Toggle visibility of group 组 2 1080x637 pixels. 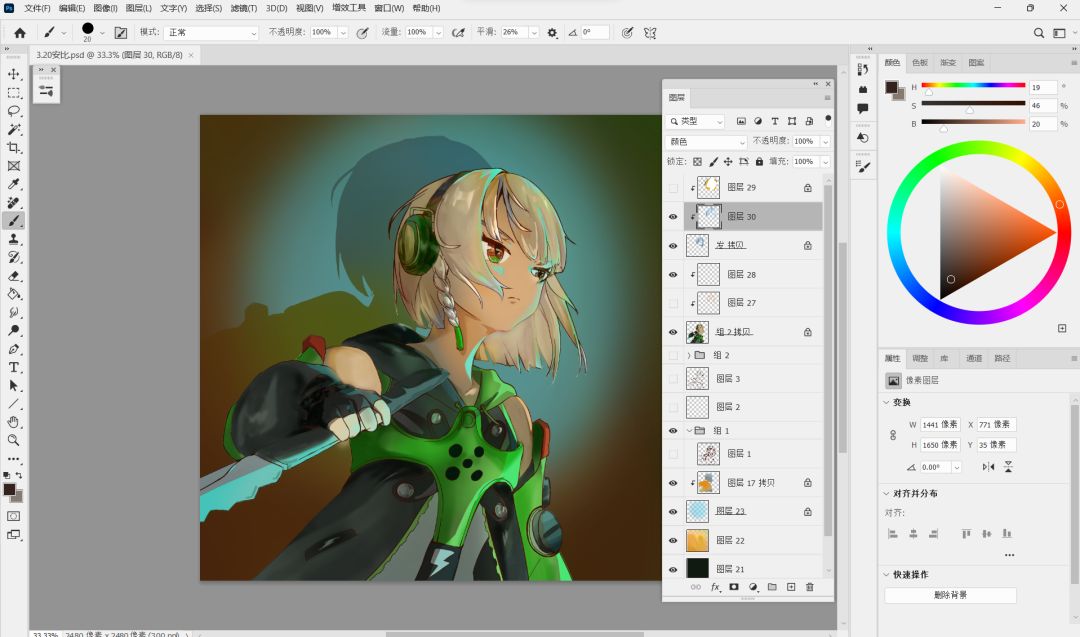tap(673, 356)
